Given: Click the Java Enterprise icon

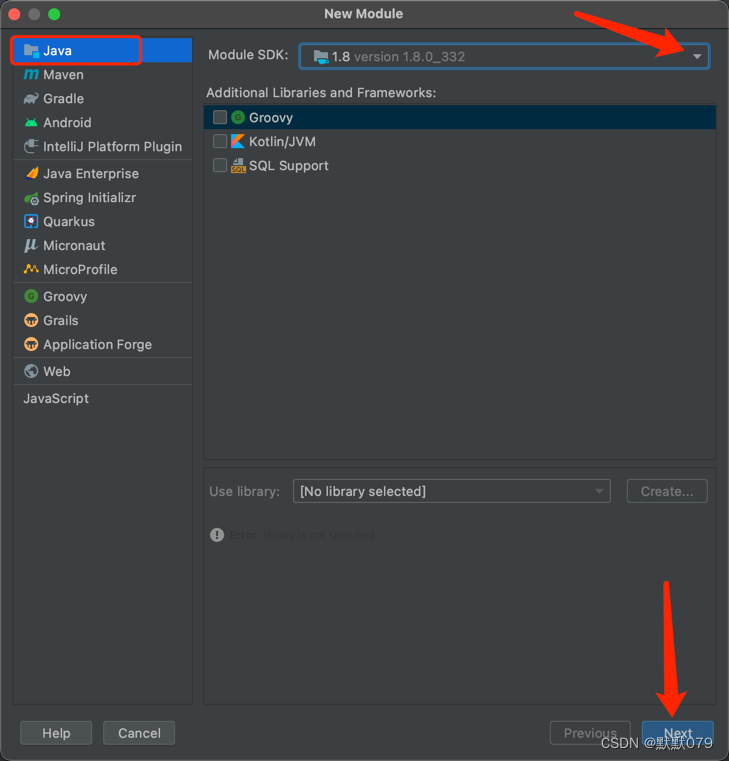Looking at the screenshot, I should pyautogui.click(x=32, y=173).
